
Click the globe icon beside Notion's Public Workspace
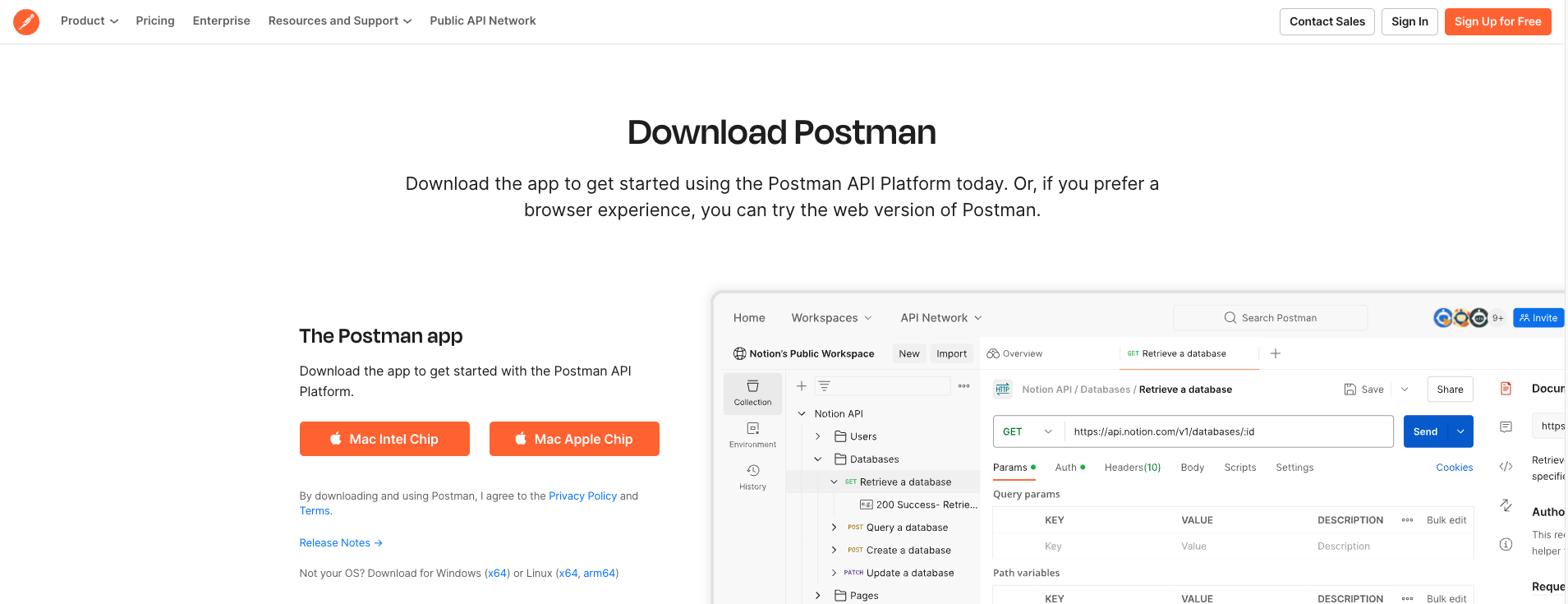tap(739, 353)
